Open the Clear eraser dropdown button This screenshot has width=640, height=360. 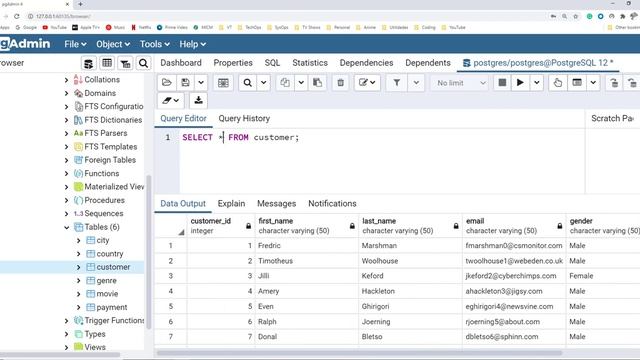[x=171, y=100]
